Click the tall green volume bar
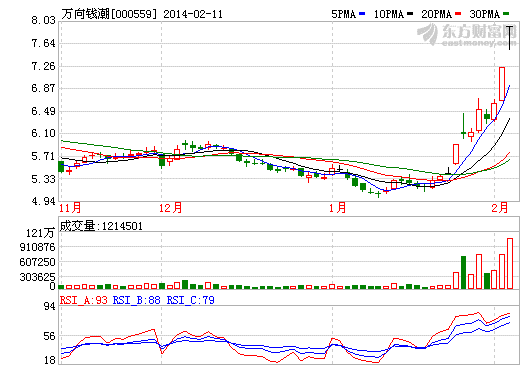 pos(463,272)
